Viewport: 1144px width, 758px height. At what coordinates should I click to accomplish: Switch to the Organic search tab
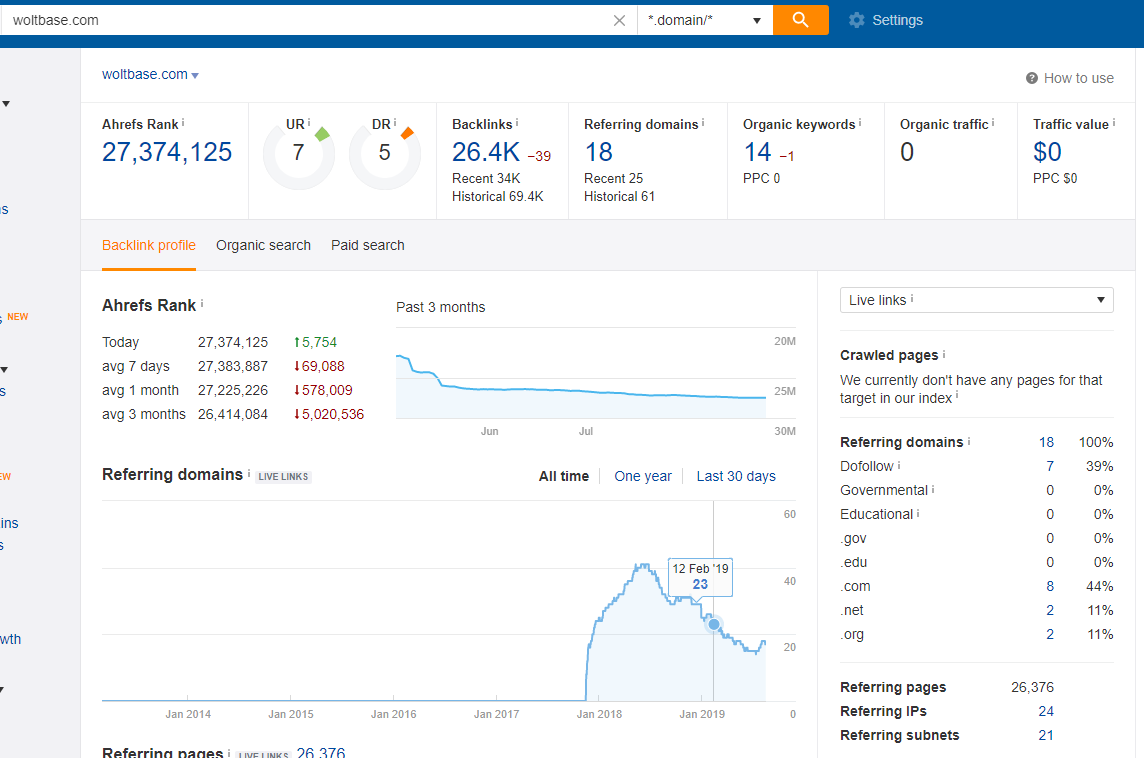(x=263, y=245)
